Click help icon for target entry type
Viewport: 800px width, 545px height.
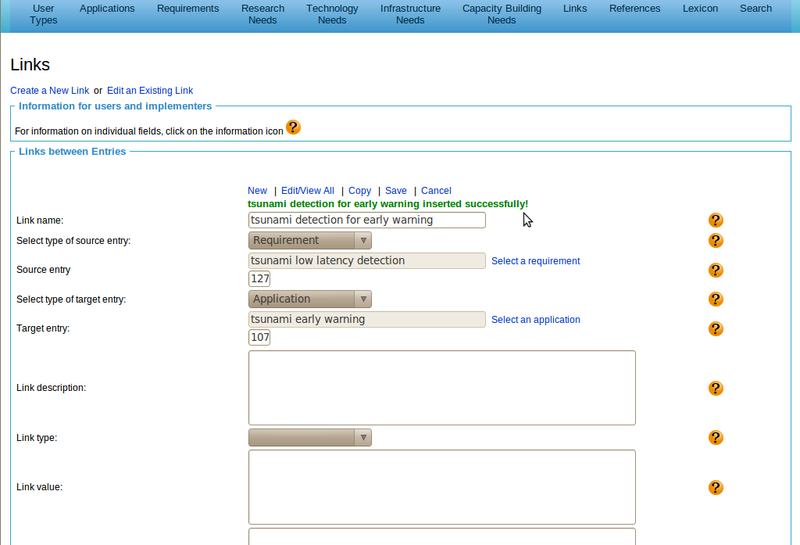coord(715,299)
